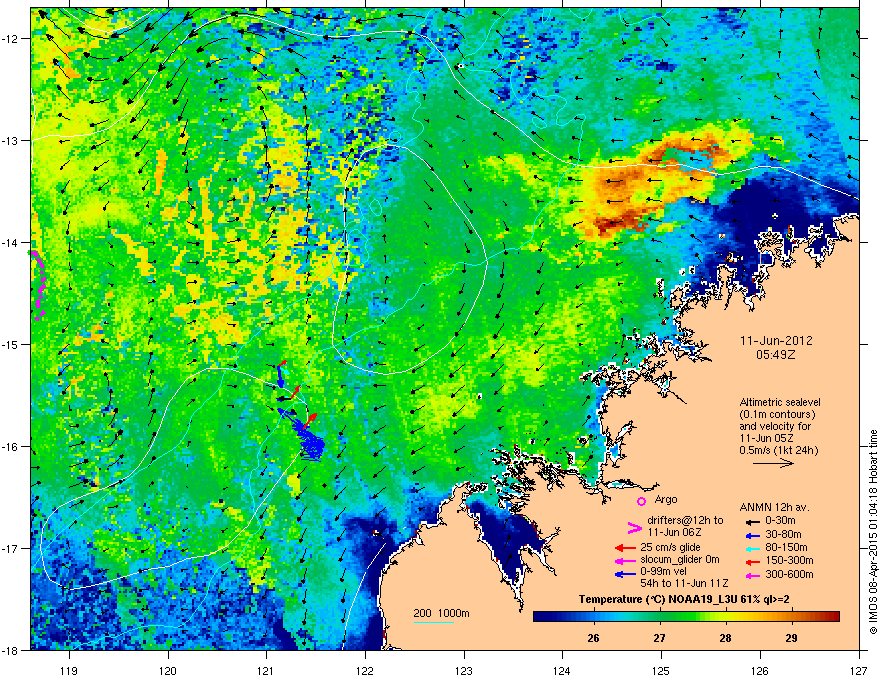Screen dimensions: 880x680
Task: Click the Argo legend label
Action: pyautogui.click(x=666, y=499)
